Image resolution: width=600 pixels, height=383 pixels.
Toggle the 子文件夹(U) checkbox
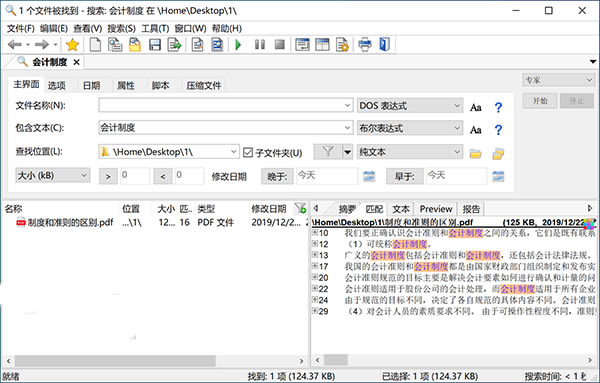[248, 153]
